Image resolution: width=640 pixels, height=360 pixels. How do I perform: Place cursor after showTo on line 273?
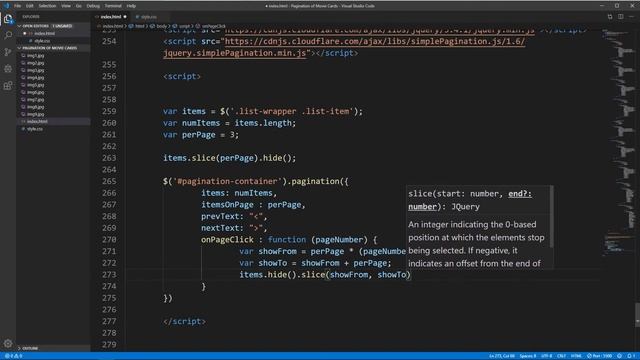click(407, 275)
